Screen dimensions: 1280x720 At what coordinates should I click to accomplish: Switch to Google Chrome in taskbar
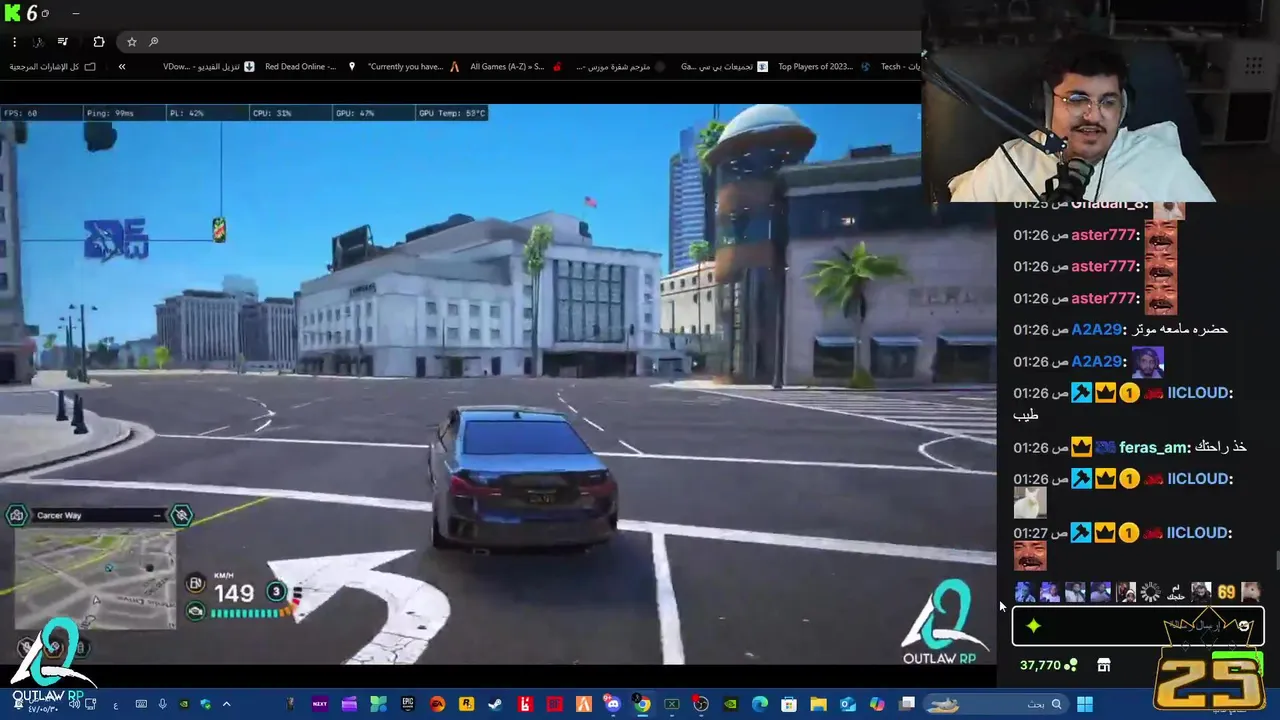click(x=642, y=704)
